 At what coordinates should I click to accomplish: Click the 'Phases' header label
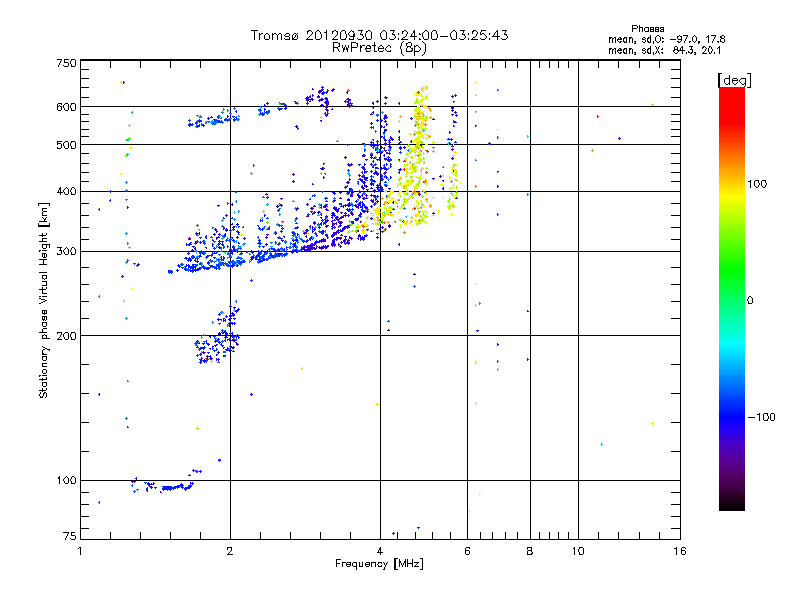point(647,29)
